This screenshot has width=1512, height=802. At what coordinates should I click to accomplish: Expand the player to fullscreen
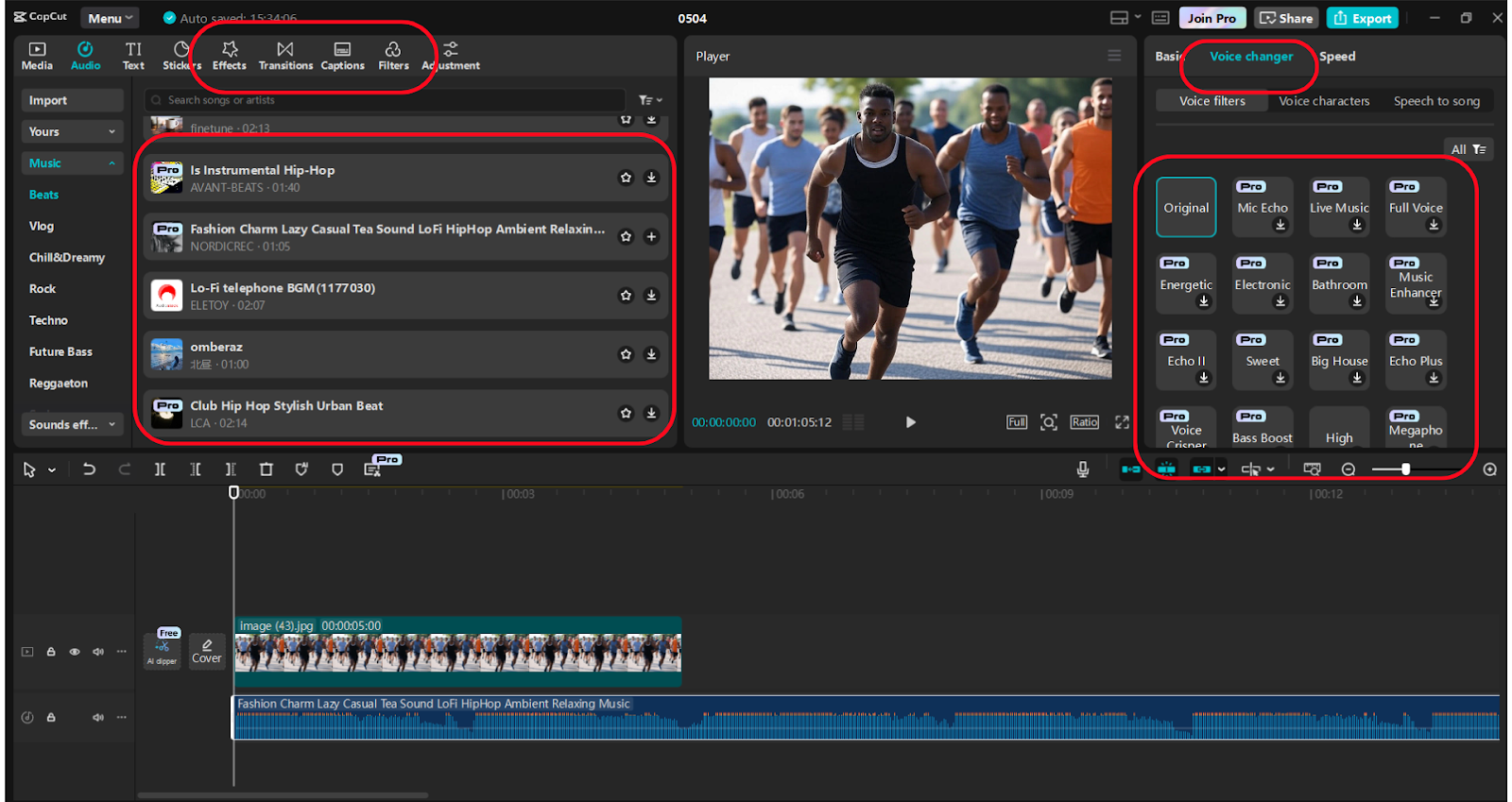click(1122, 422)
